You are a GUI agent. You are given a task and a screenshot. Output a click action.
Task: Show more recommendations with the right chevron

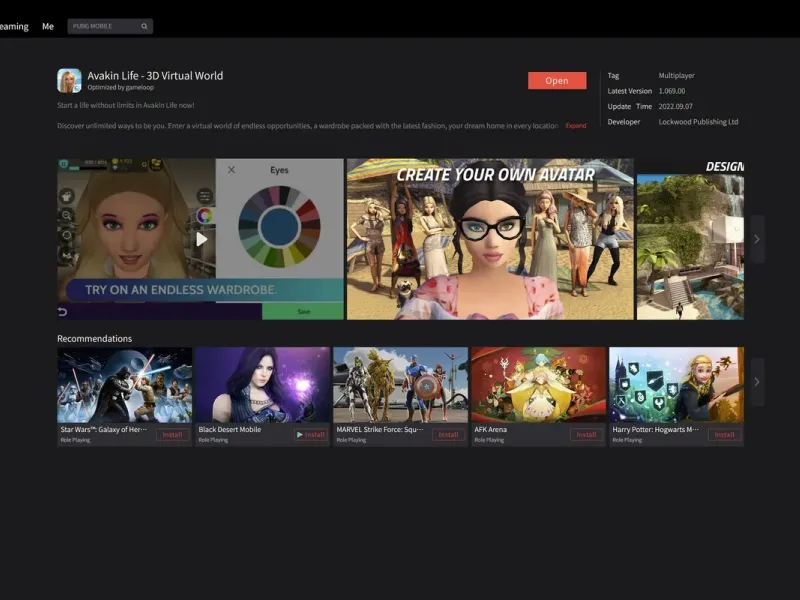[x=757, y=382]
